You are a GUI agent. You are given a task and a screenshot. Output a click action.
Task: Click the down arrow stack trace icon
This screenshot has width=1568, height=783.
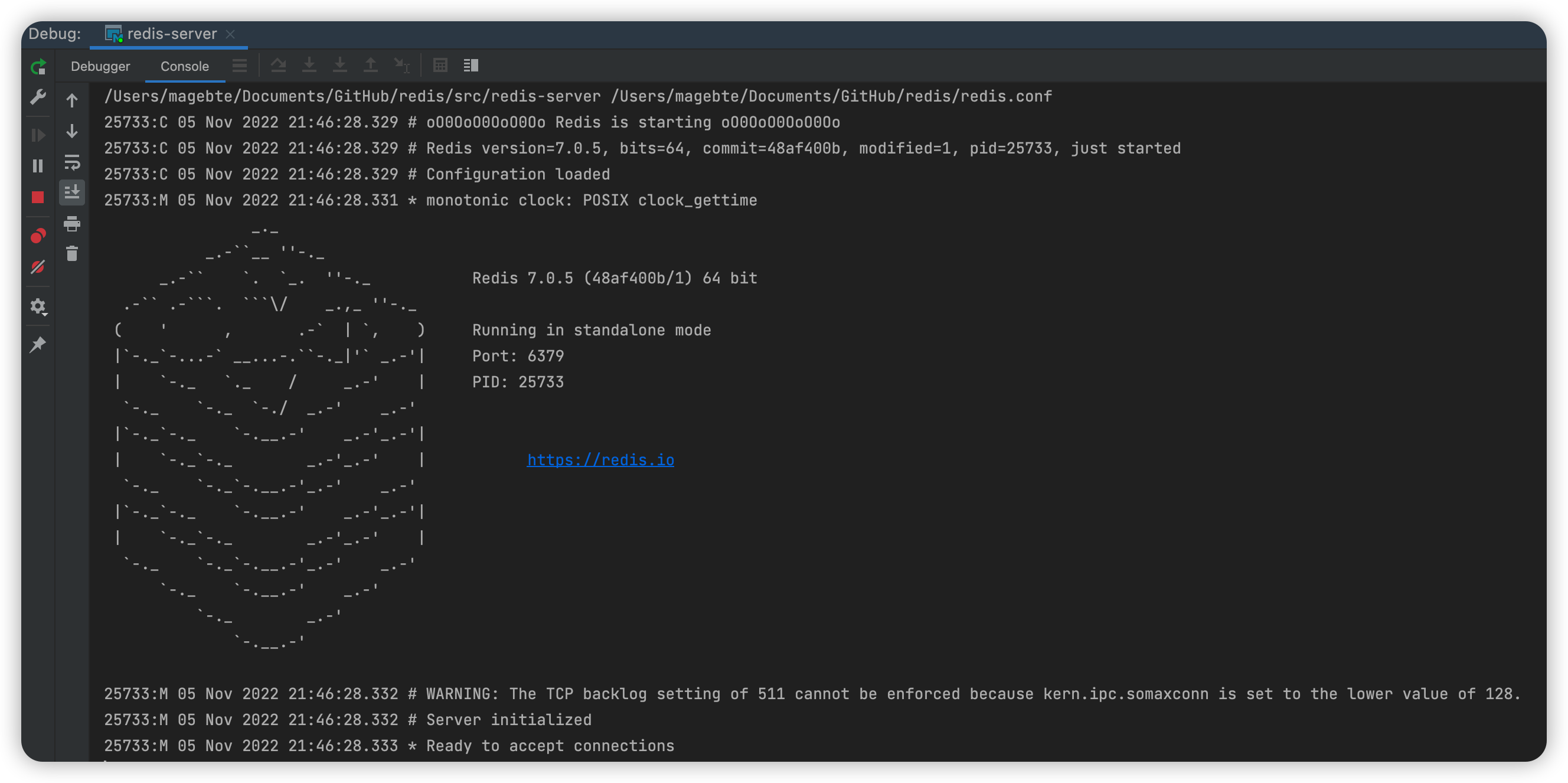(x=72, y=132)
